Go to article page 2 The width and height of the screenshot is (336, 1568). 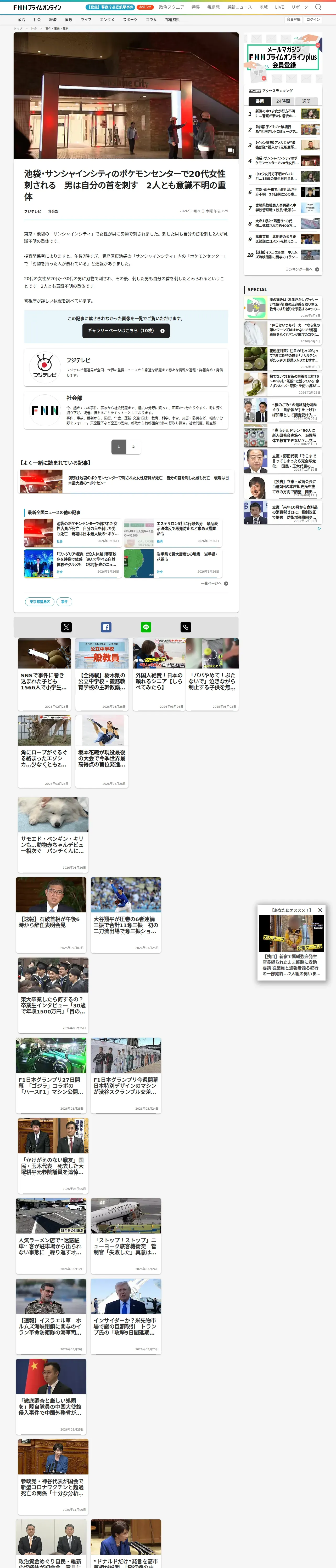click(133, 447)
